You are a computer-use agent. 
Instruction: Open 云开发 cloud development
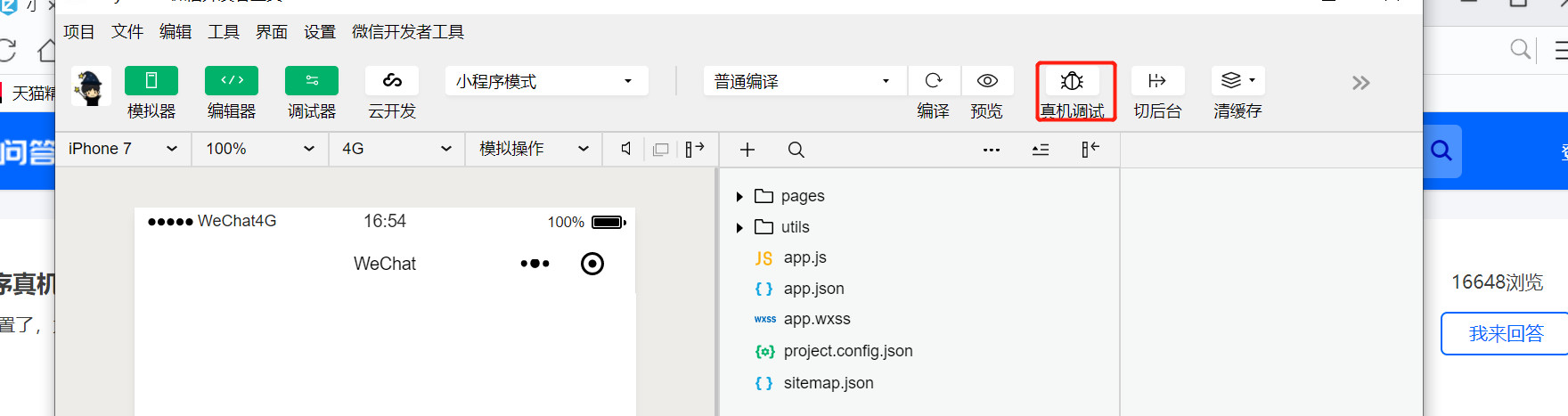coord(392,81)
